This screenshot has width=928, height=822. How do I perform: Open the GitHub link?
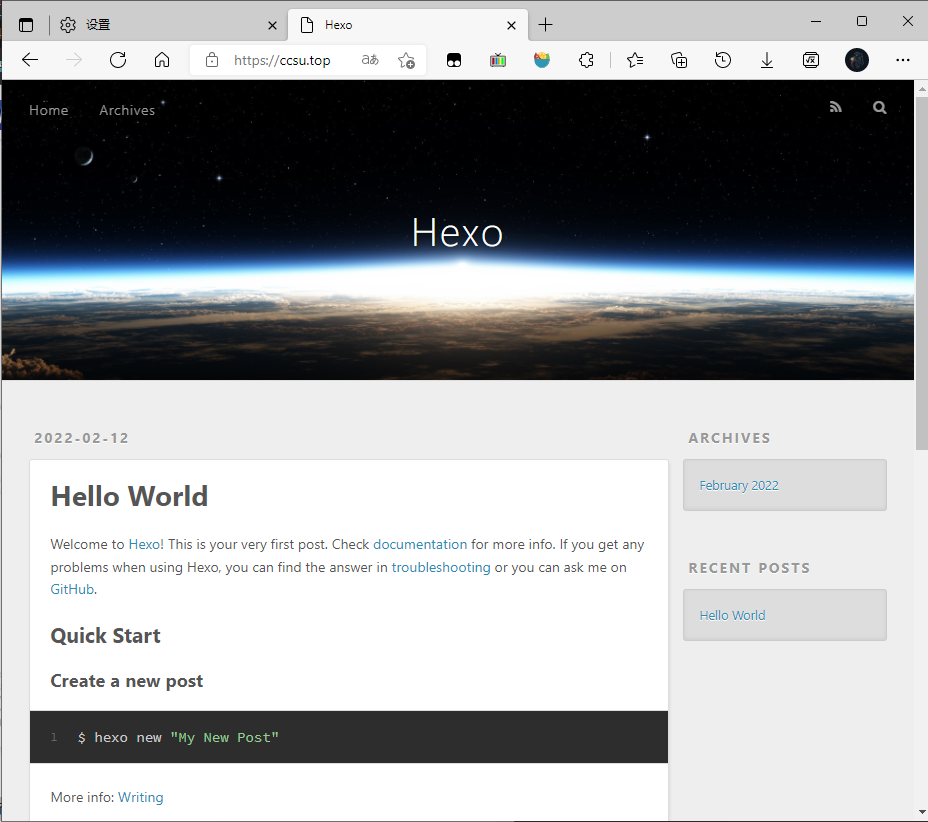point(72,589)
